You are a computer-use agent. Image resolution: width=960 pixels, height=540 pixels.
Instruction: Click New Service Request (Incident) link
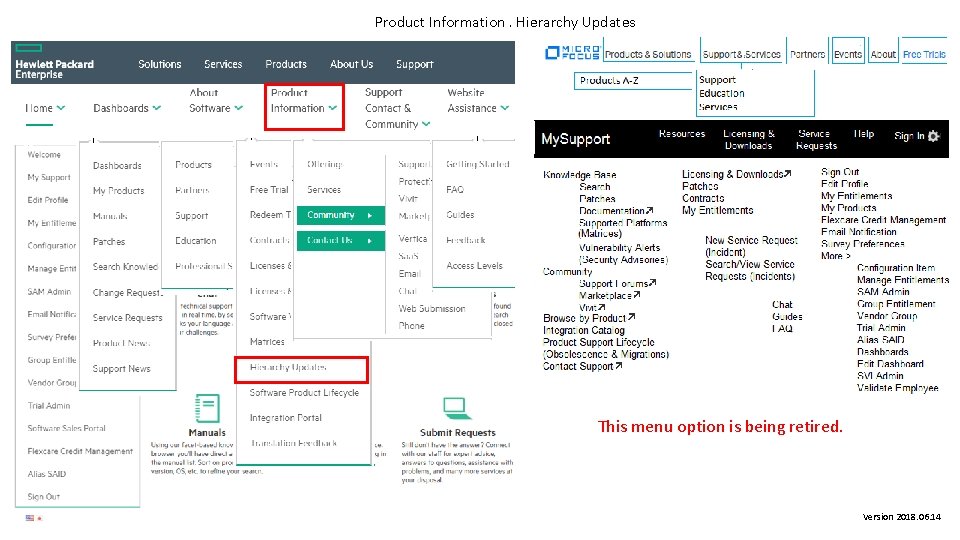pyautogui.click(x=751, y=246)
